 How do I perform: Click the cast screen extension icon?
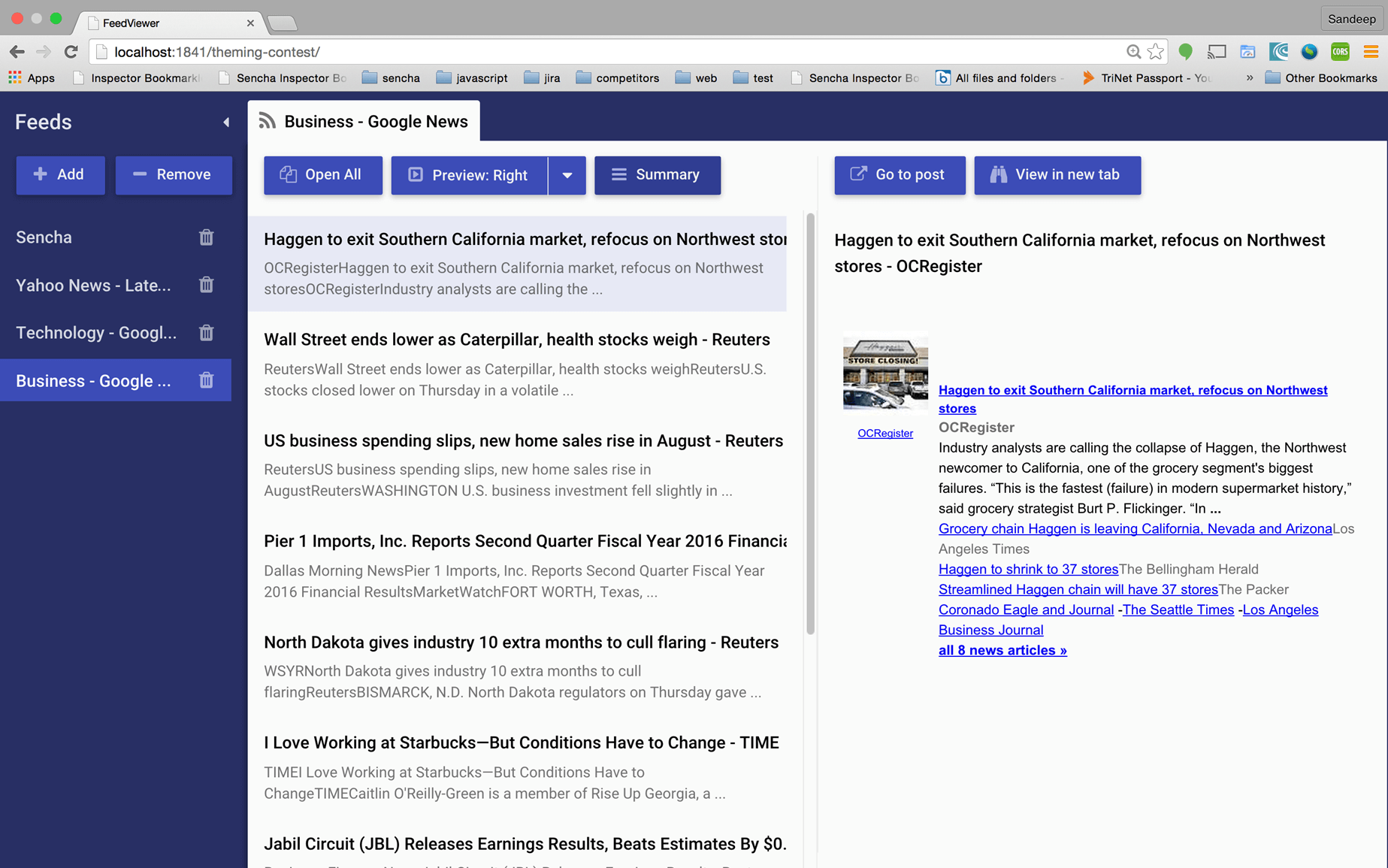[x=1217, y=52]
